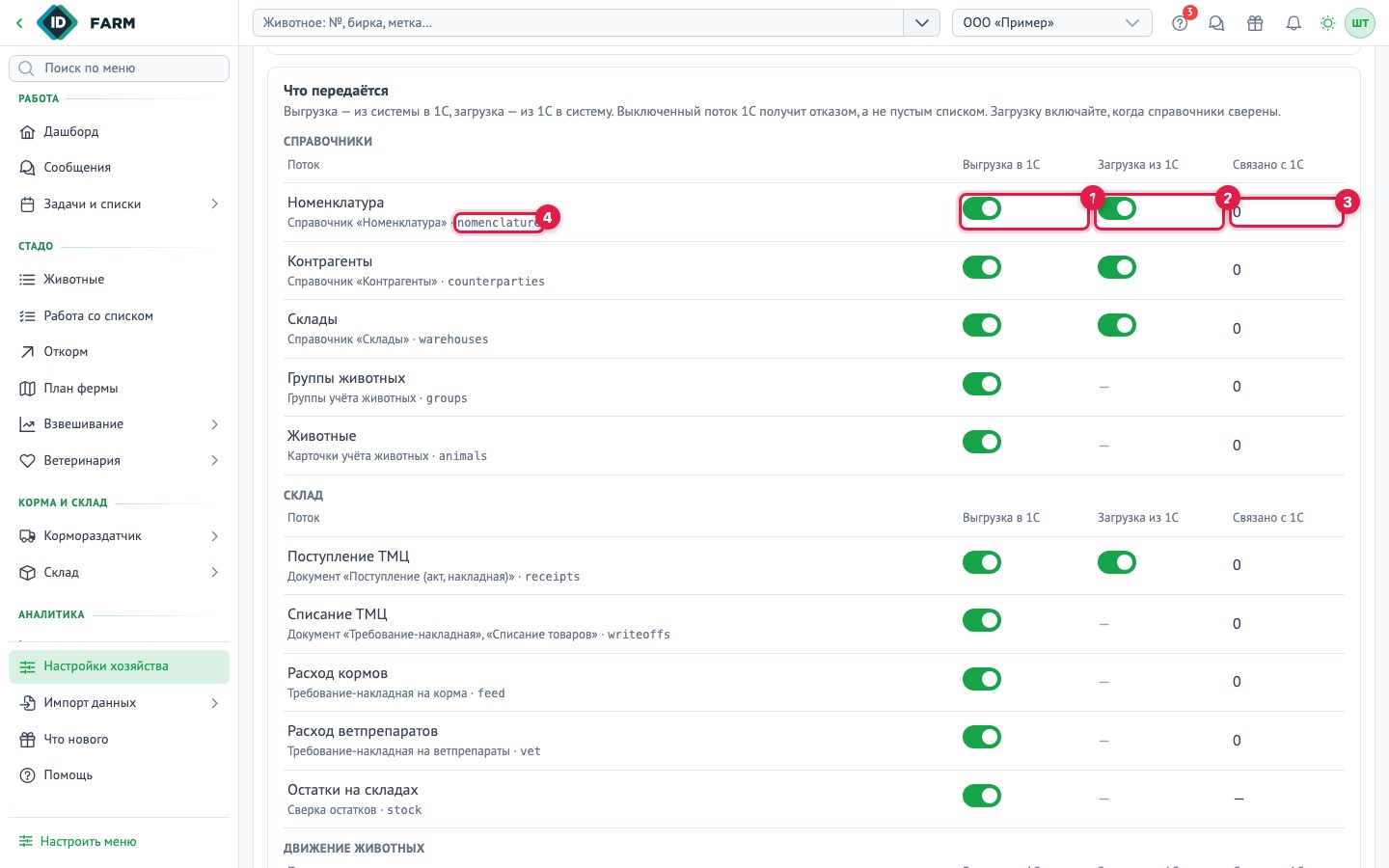Expand the Задачи и списки submenu
Image resolution: width=1389 pixels, height=868 pixels.
click(214, 204)
